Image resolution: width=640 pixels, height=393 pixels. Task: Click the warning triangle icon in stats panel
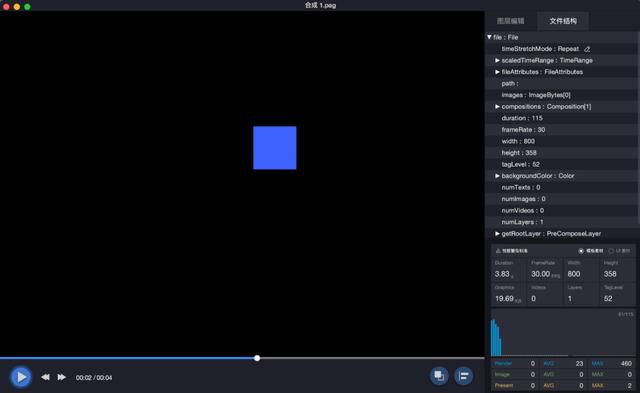coord(498,251)
